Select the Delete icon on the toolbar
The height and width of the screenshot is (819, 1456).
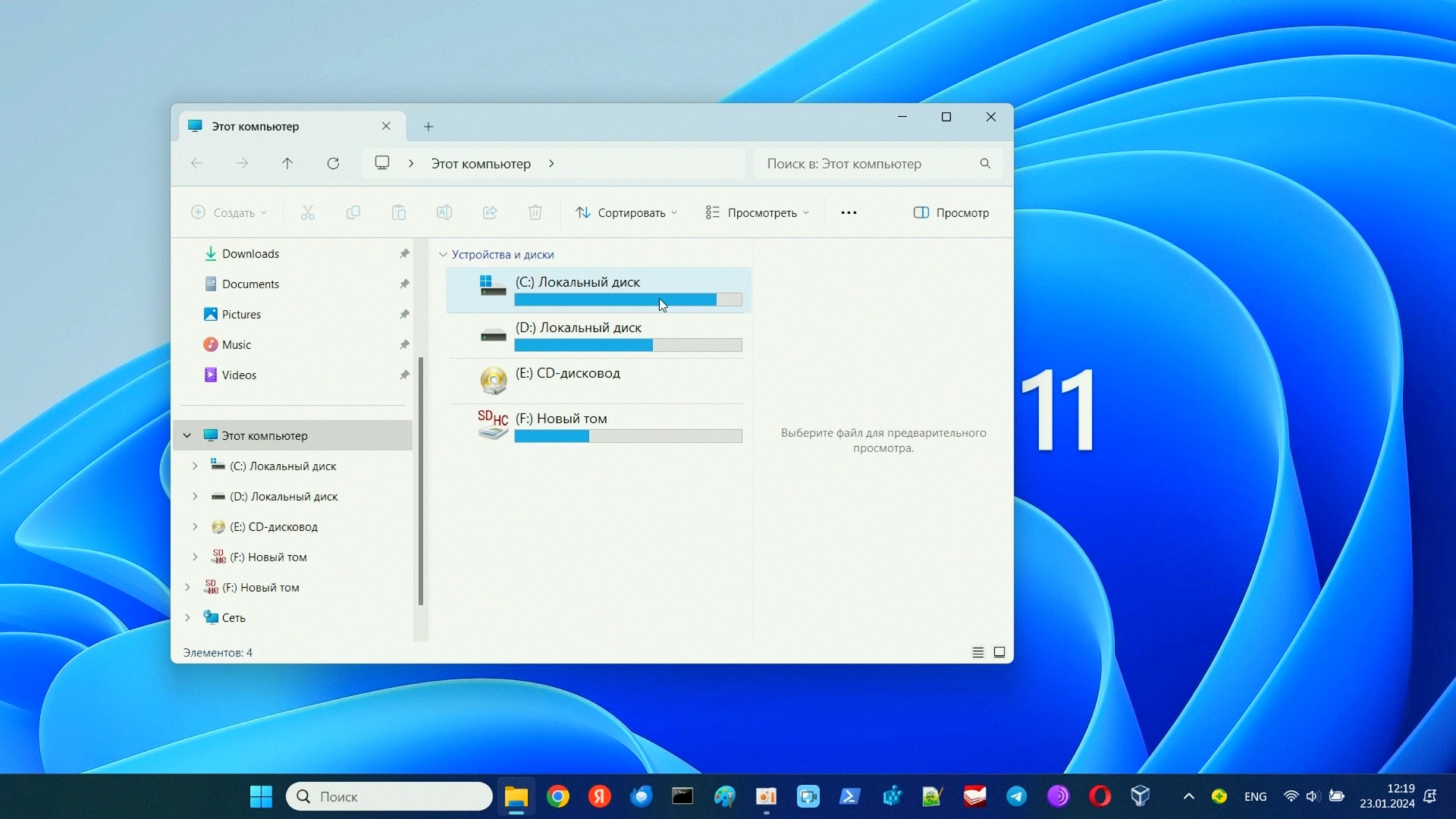click(535, 212)
